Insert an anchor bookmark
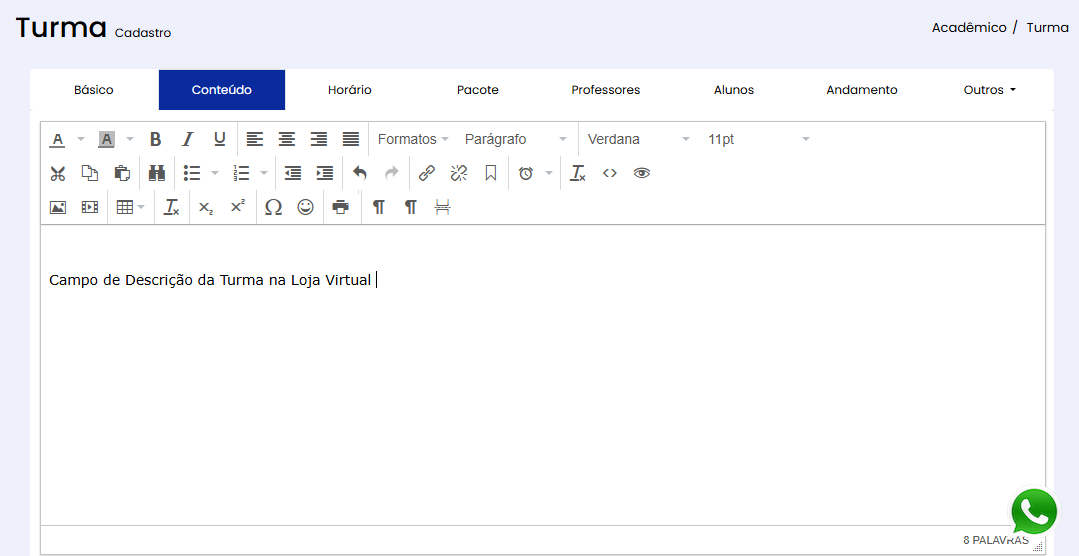The height and width of the screenshot is (556, 1079). tap(491, 173)
